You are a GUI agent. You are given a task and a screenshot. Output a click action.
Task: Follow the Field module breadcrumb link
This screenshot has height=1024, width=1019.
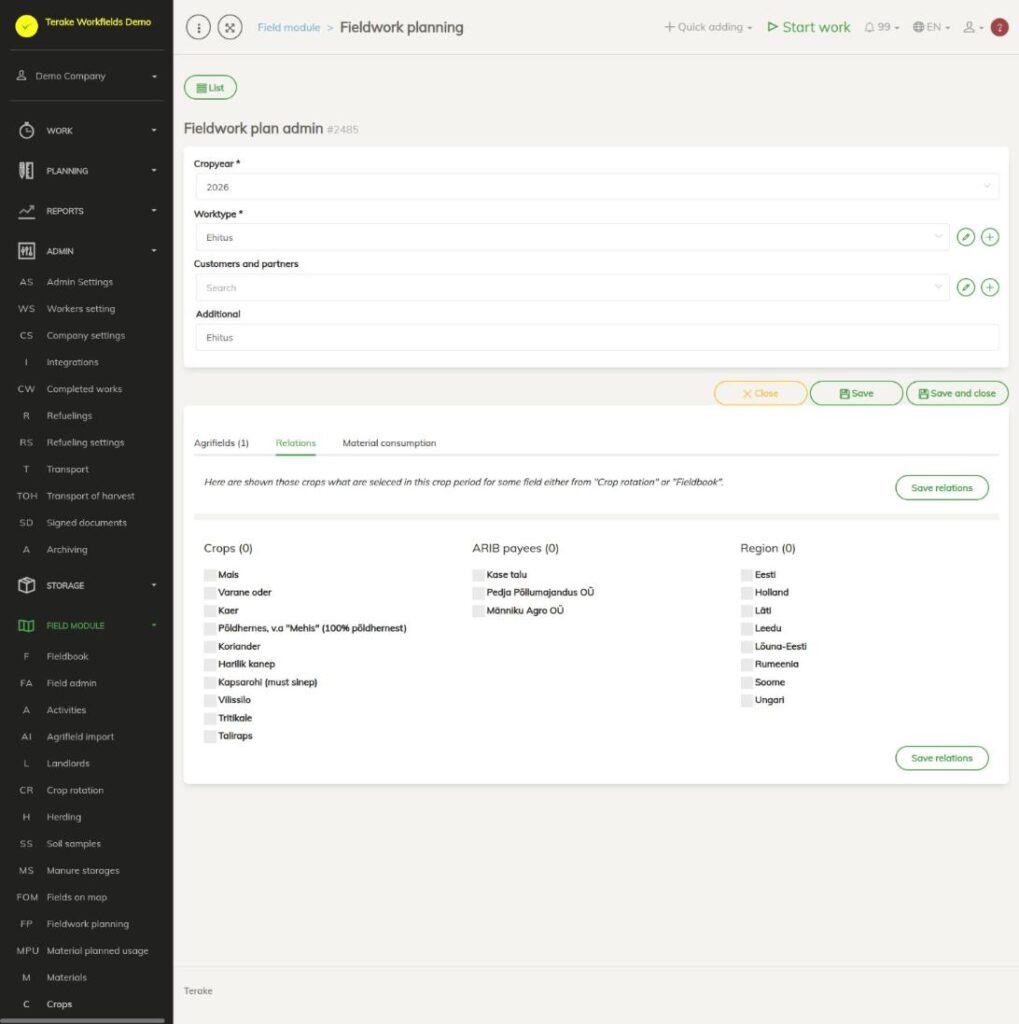(289, 27)
